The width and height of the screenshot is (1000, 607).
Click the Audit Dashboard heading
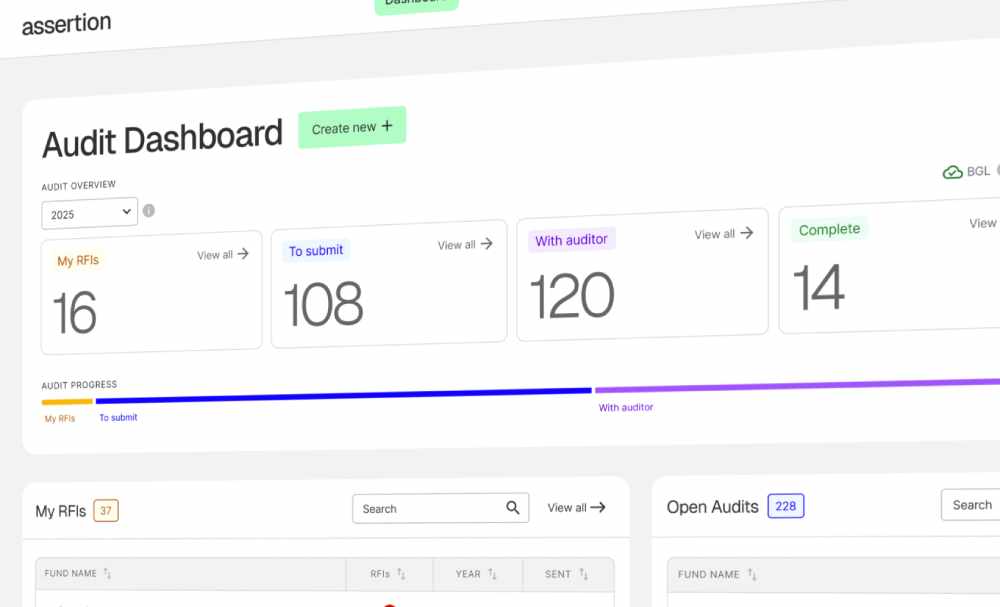pyautogui.click(x=162, y=139)
